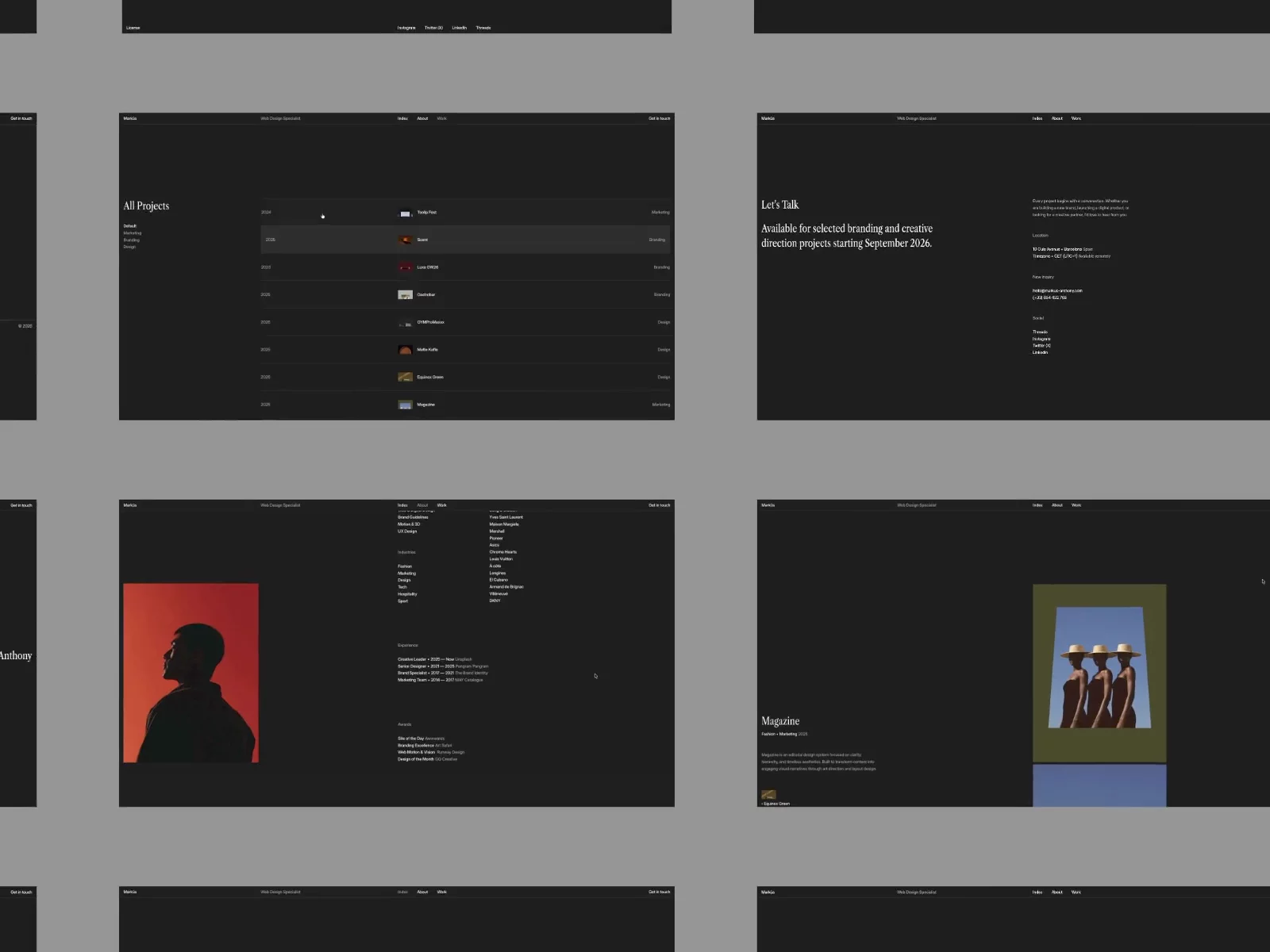Select 'Brand Guidelines' text on About page
The height and width of the screenshot is (952, 1270).
(x=413, y=517)
